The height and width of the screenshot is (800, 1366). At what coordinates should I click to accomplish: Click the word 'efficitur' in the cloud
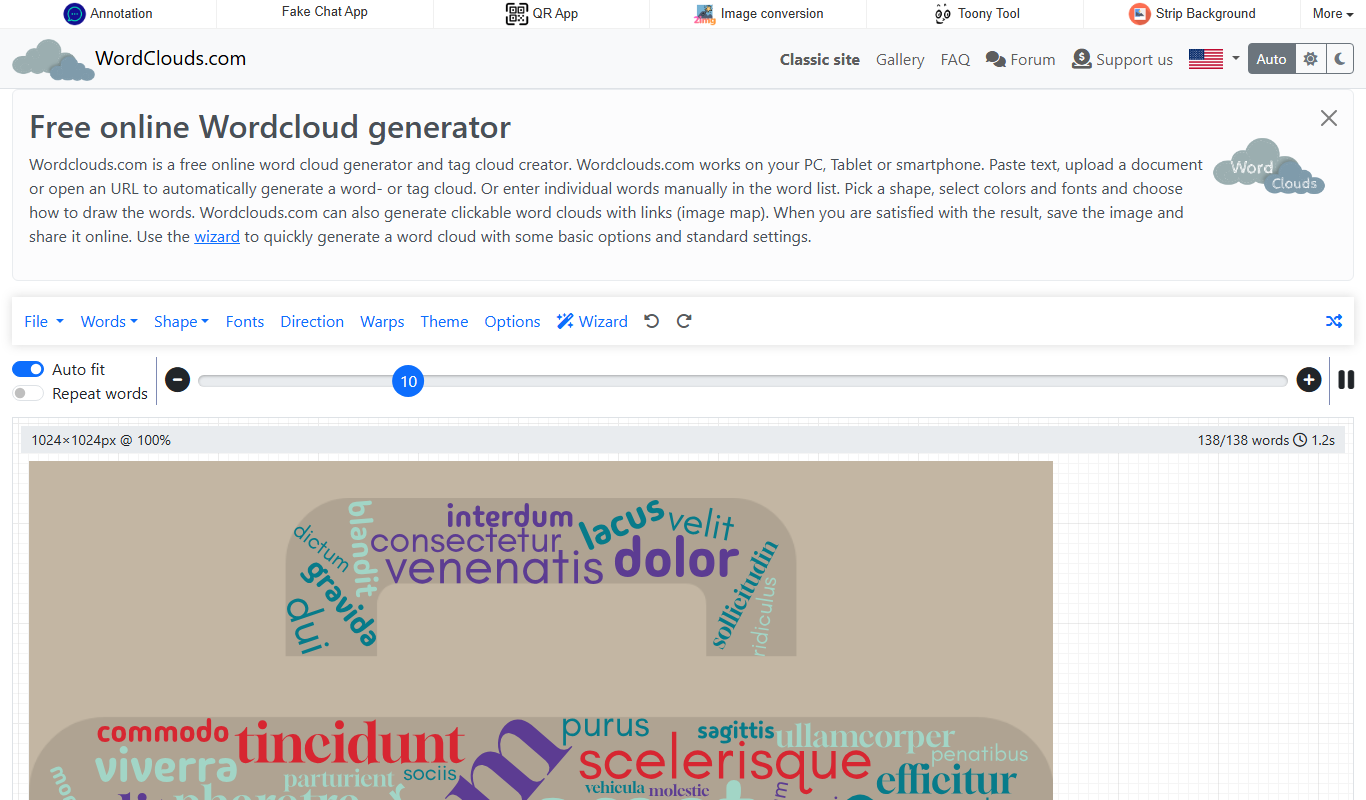click(946, 781)
